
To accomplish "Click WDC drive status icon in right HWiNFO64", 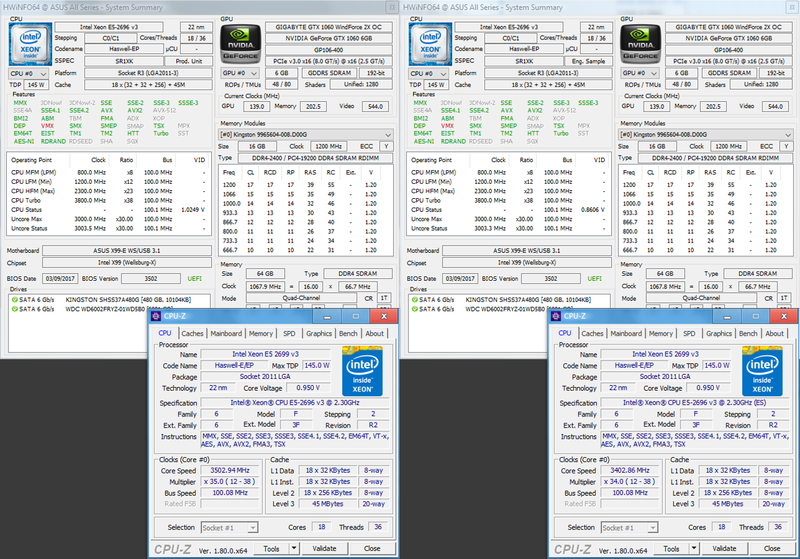I will pyautogui.click(x=415, y=309).
